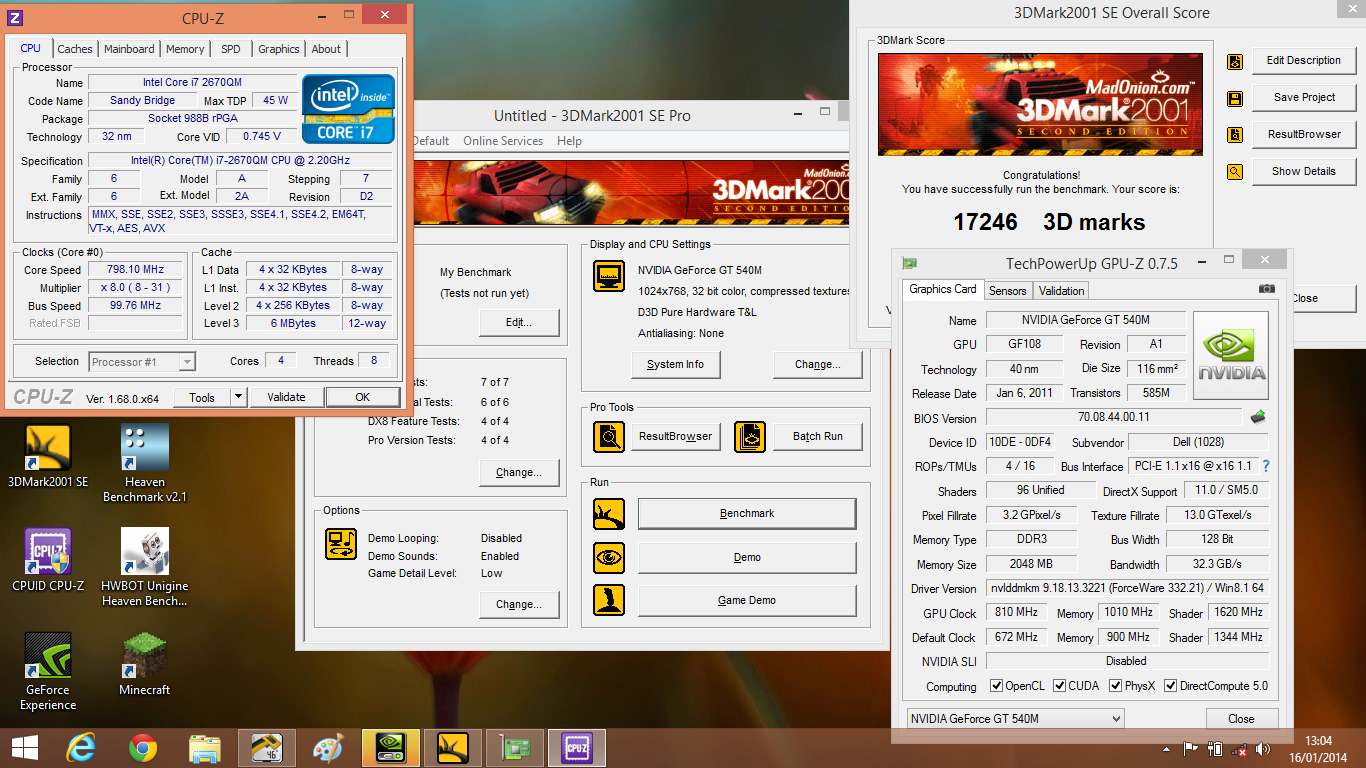Open the GPU selection dropdown in GPU-Z
1366x768 pixels.
tap(1015, 719)
